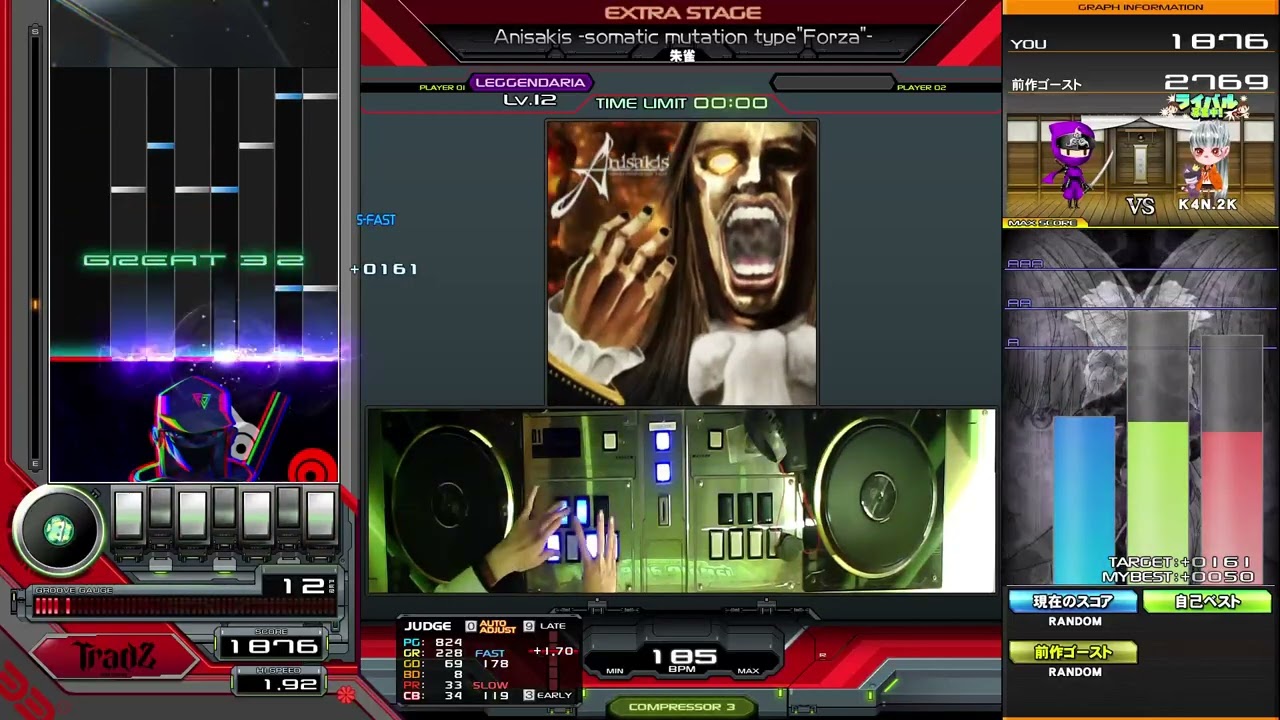The image size is (1280, 720).
Task: Select the 現在のスコア graph option
Action: tap(1073, 602)
